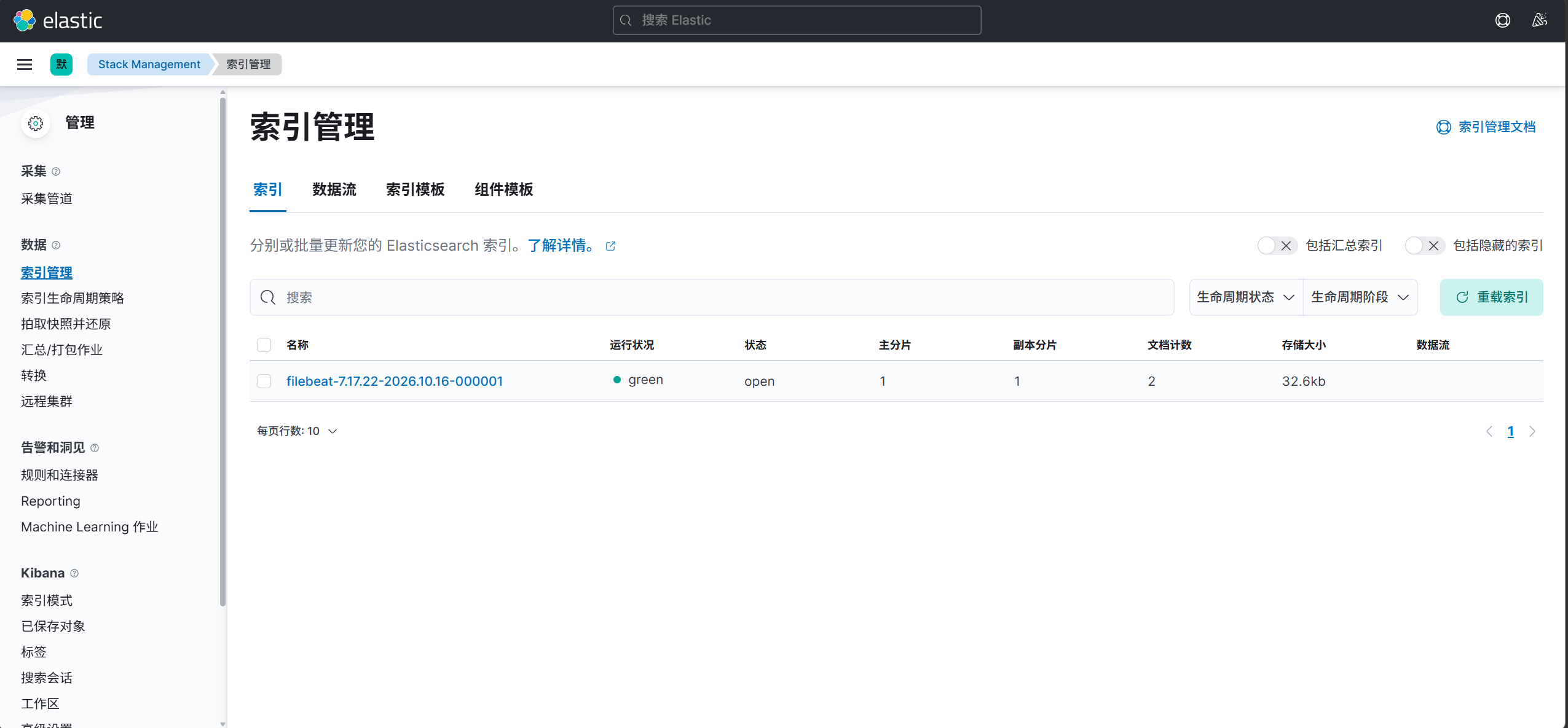
Task: Click the documentation icon beside 索引管理文档
Action: [x=1443, y=127]
